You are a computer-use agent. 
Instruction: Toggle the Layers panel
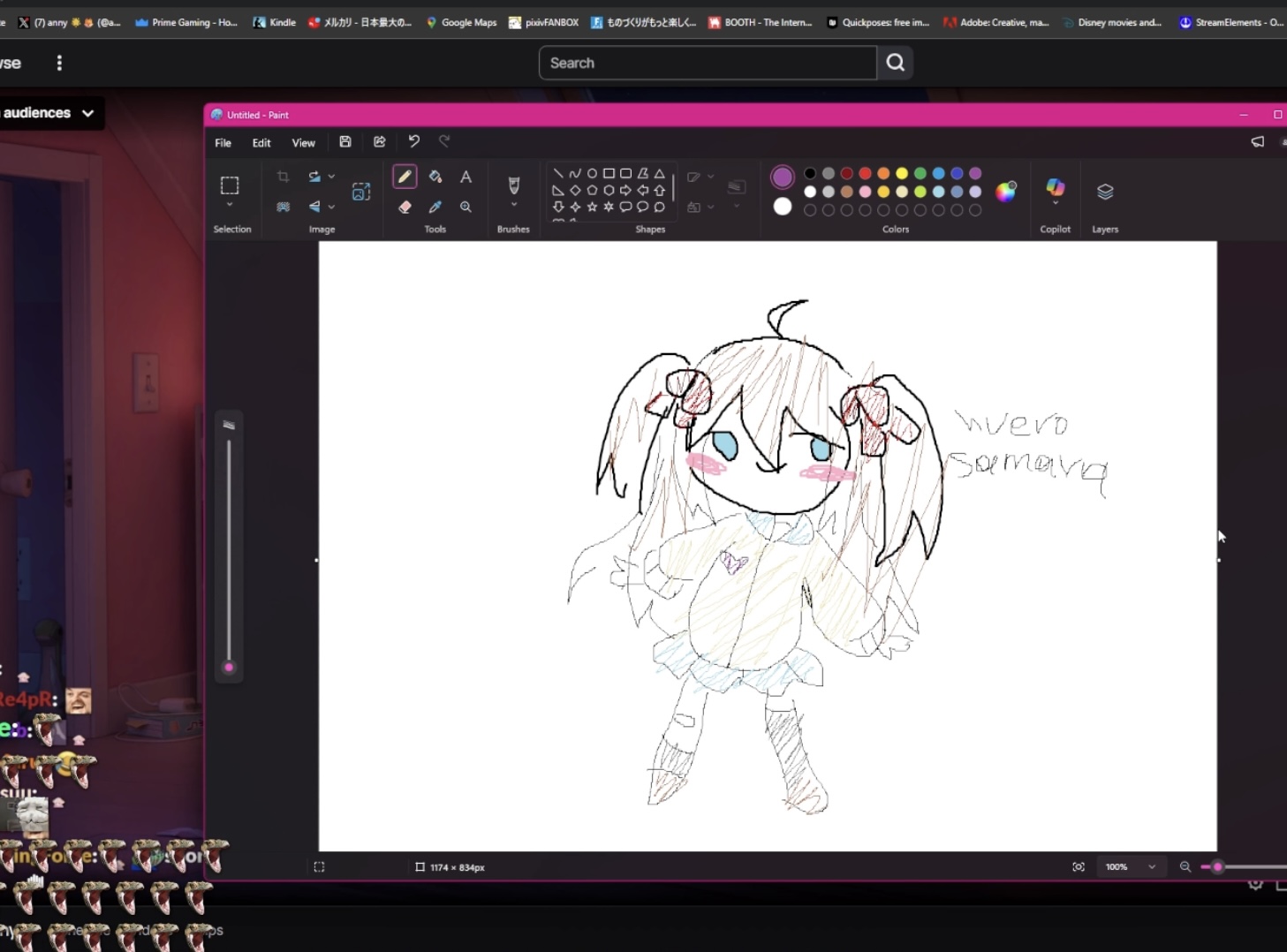click(x=1105, y=192)
